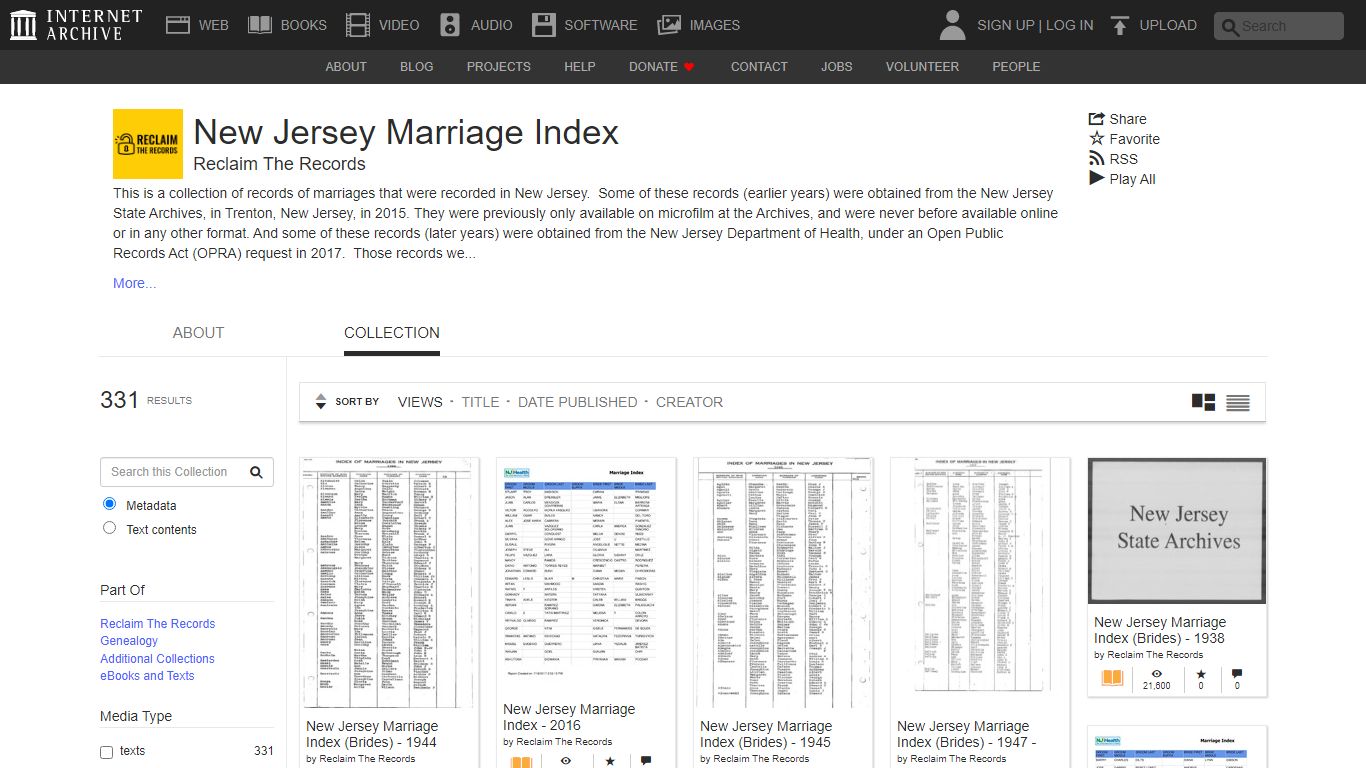Viewport: 1366px width, 768px height.
Task: Expand the description with More...
Action: tap(134, 283)
